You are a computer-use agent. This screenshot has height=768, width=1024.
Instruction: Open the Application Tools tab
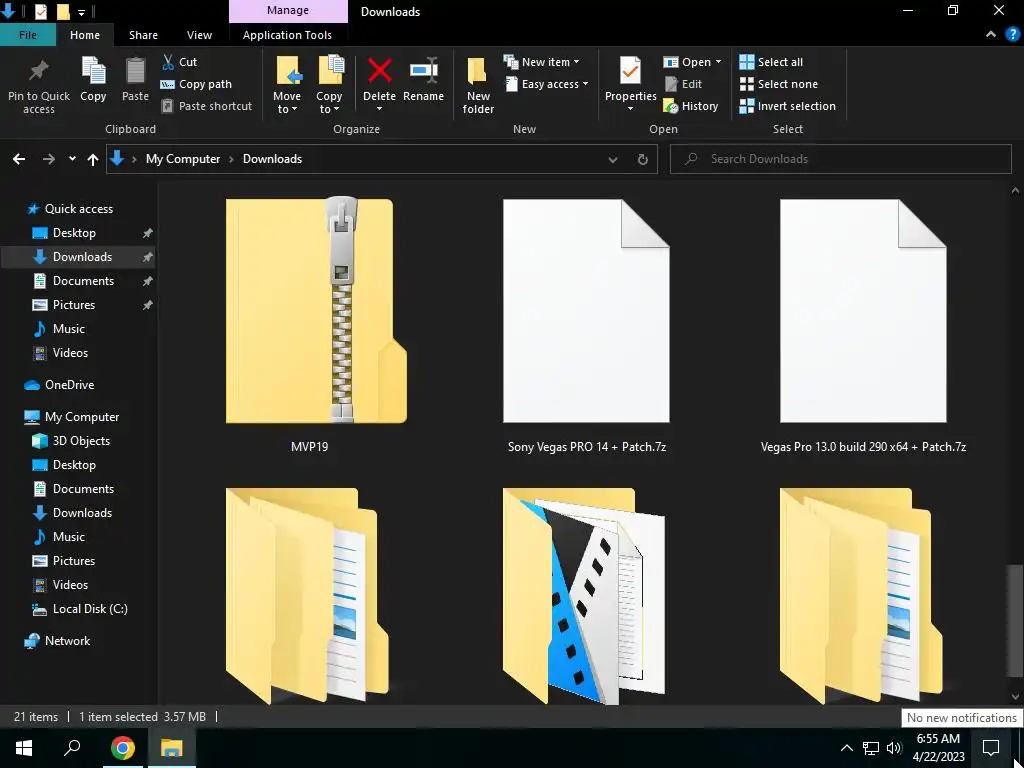click(x=287, y=35)
